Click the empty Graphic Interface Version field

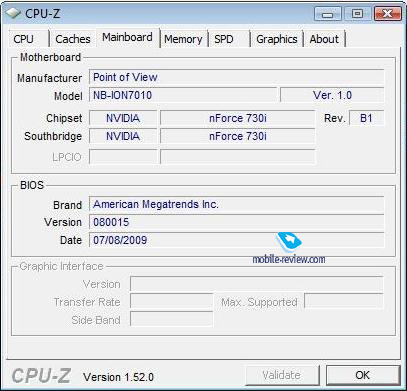pos(256,284)
